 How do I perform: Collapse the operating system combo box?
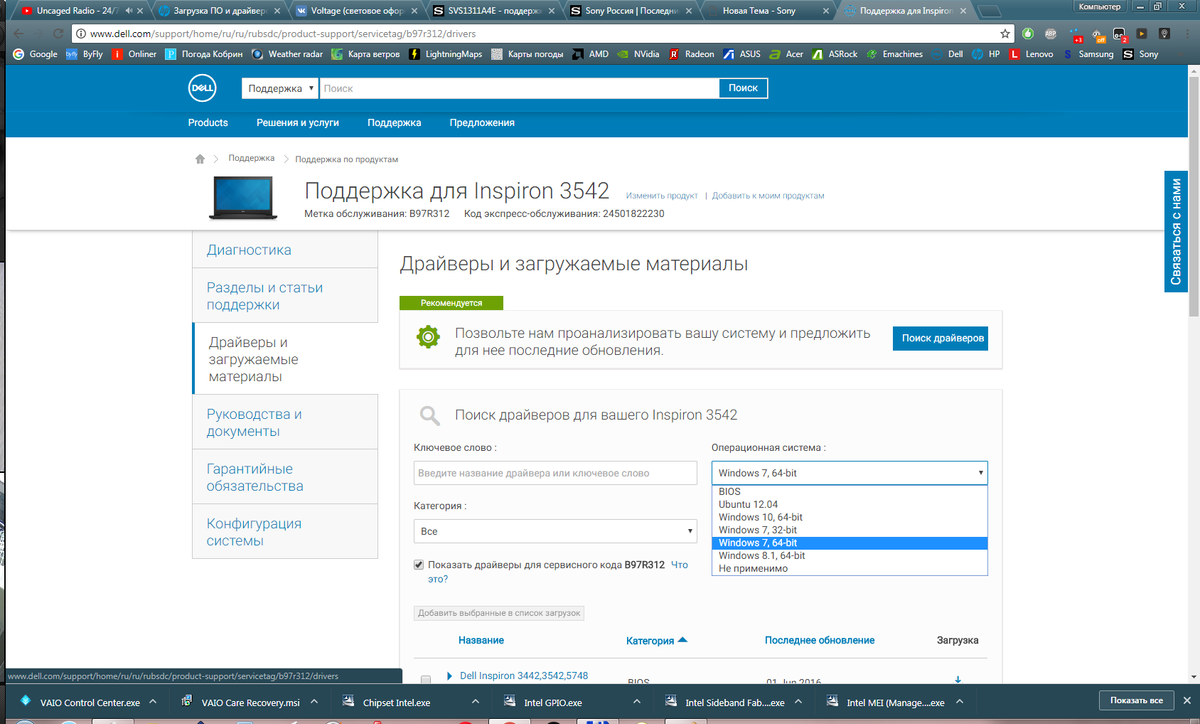click(850, 472)
